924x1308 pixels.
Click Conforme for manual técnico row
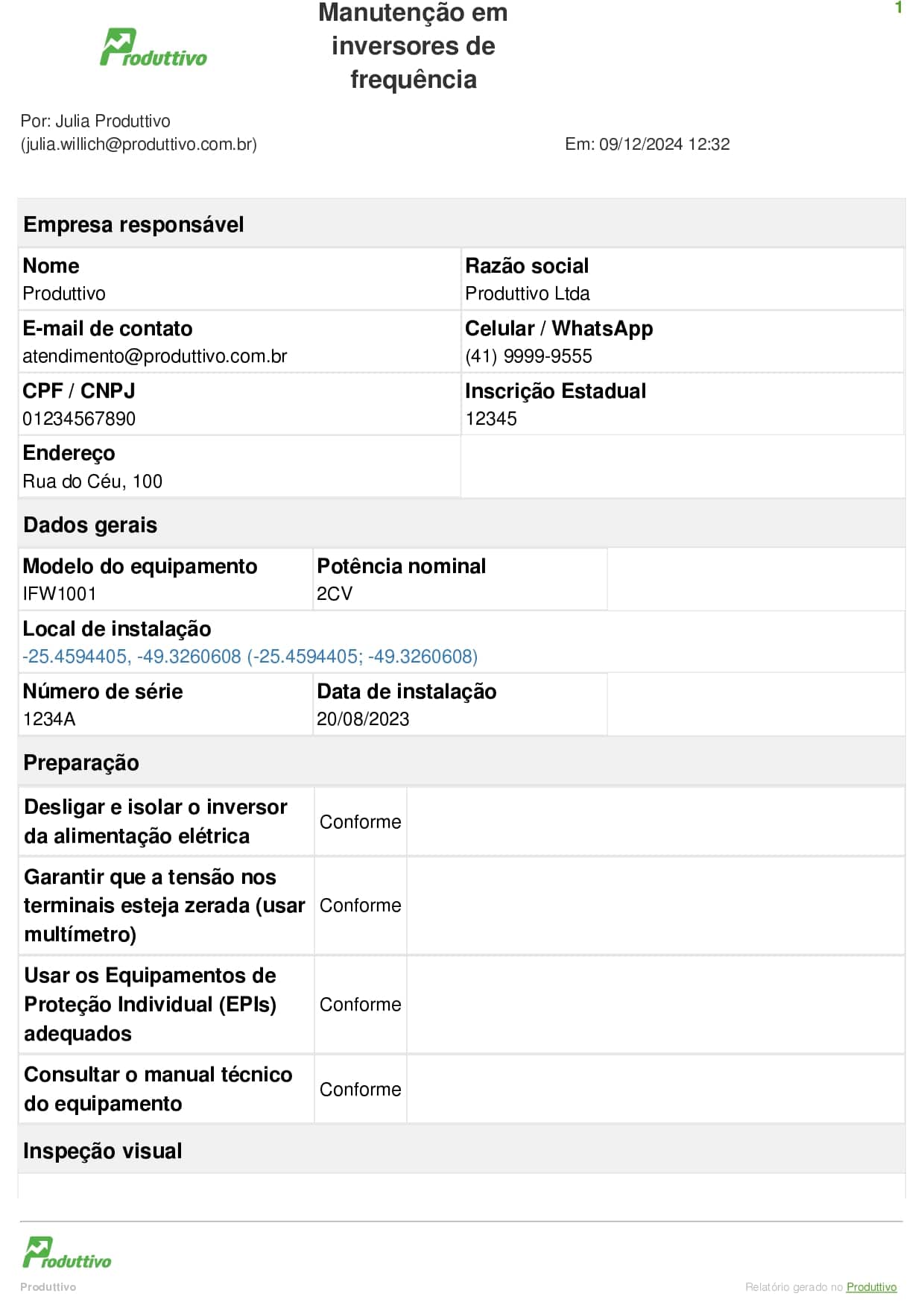pyautogui.click(x=360, y=1089)
